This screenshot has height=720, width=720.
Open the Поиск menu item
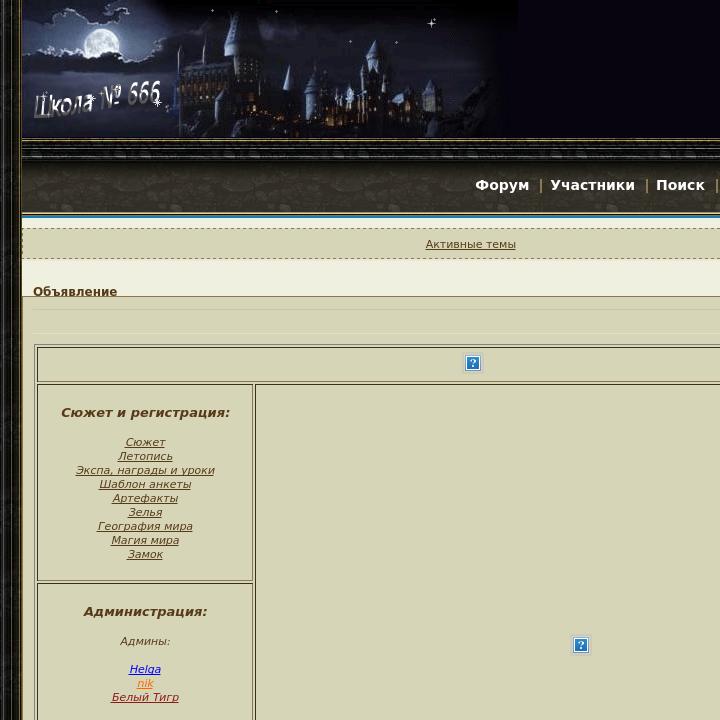coord(680,185)
